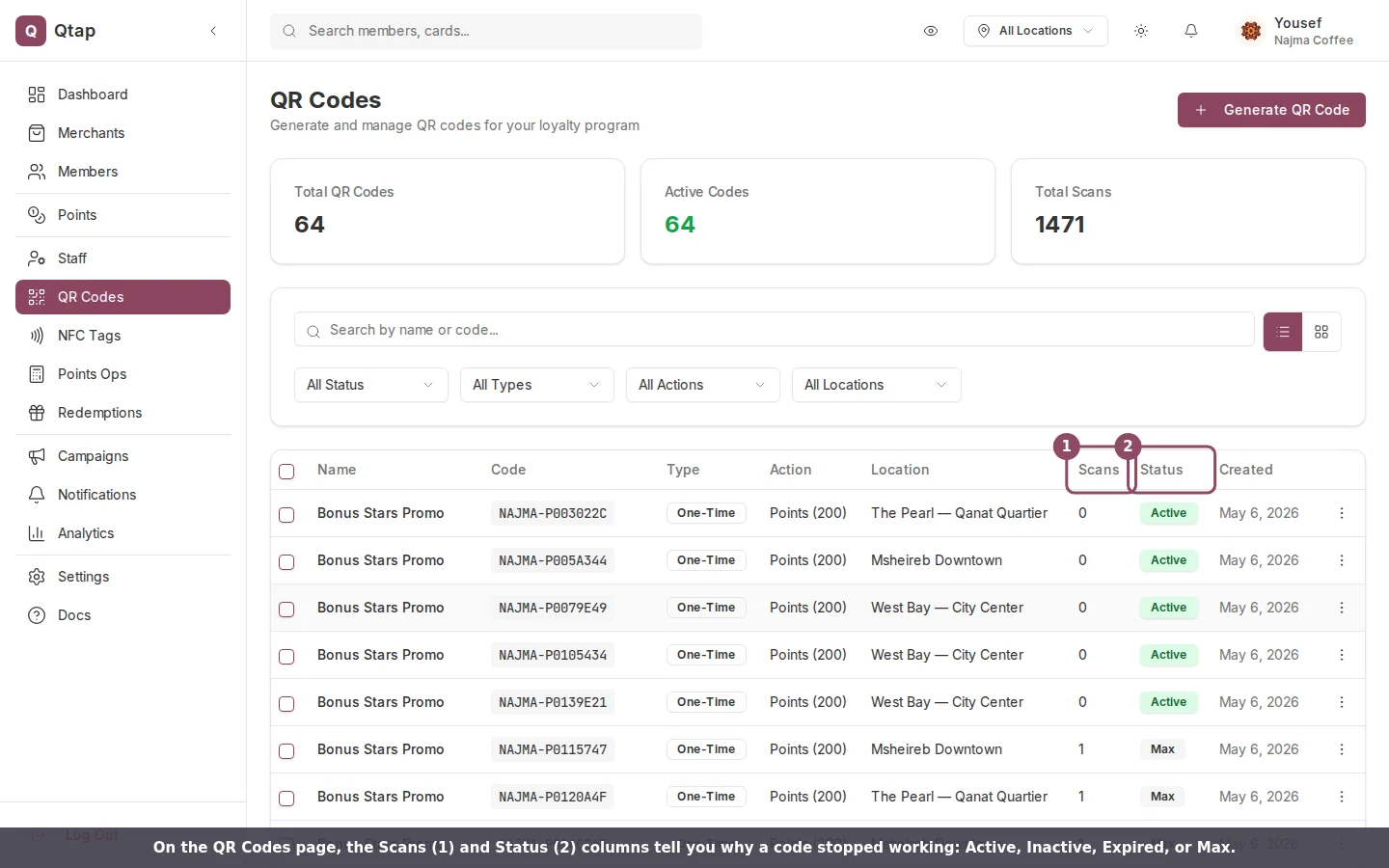Switch theme with the sun icon
This screenshot has width=1389, height=868.
click(1141, 31)
